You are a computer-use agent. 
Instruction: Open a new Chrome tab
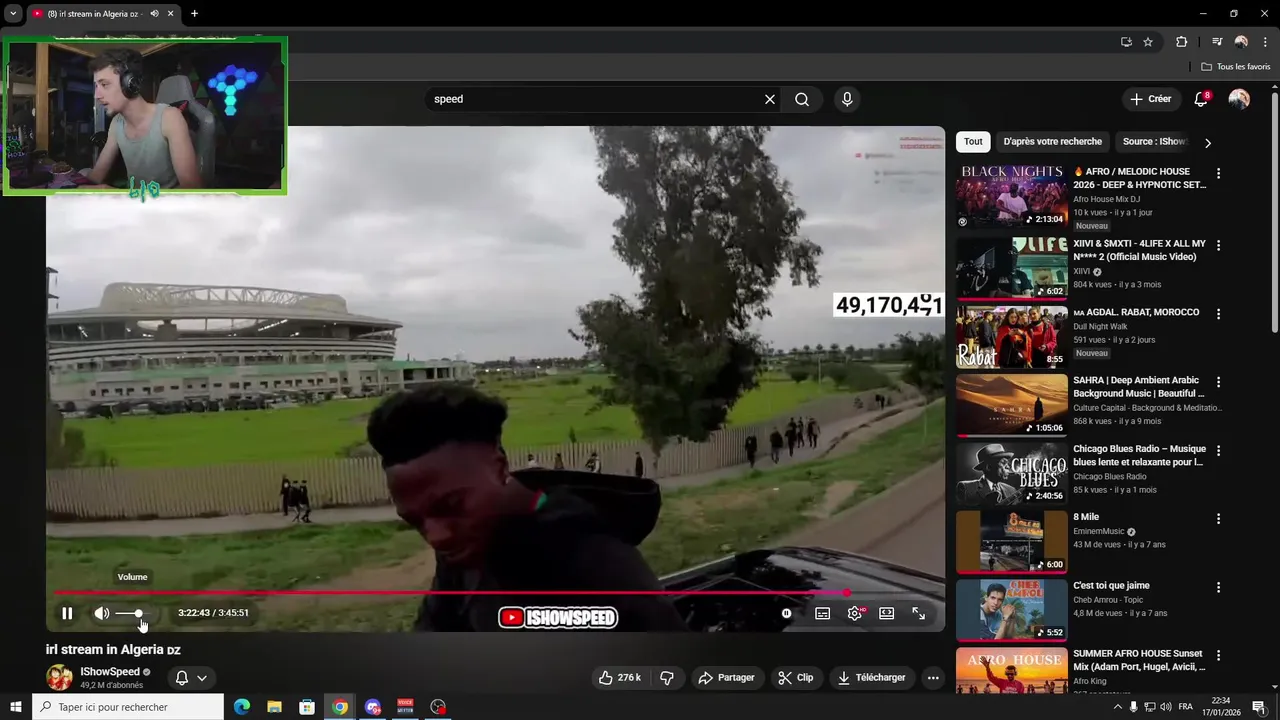[194, 14]
